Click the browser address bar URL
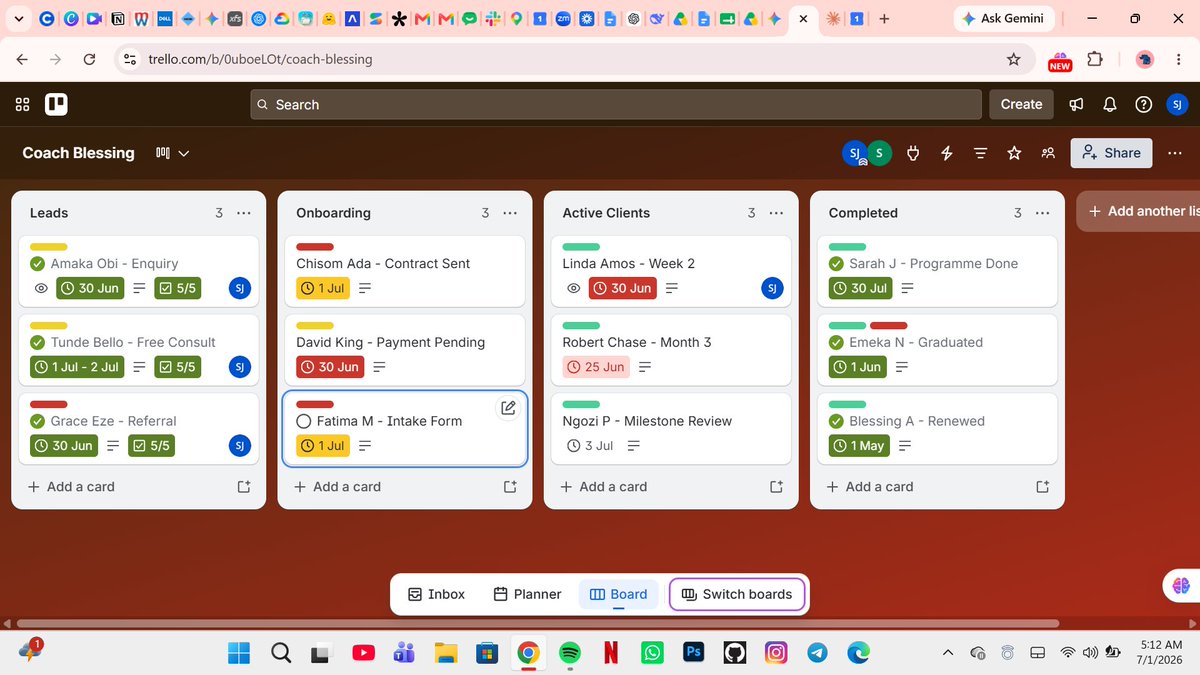The image size is (1200, 675). (x=260, y=60)
